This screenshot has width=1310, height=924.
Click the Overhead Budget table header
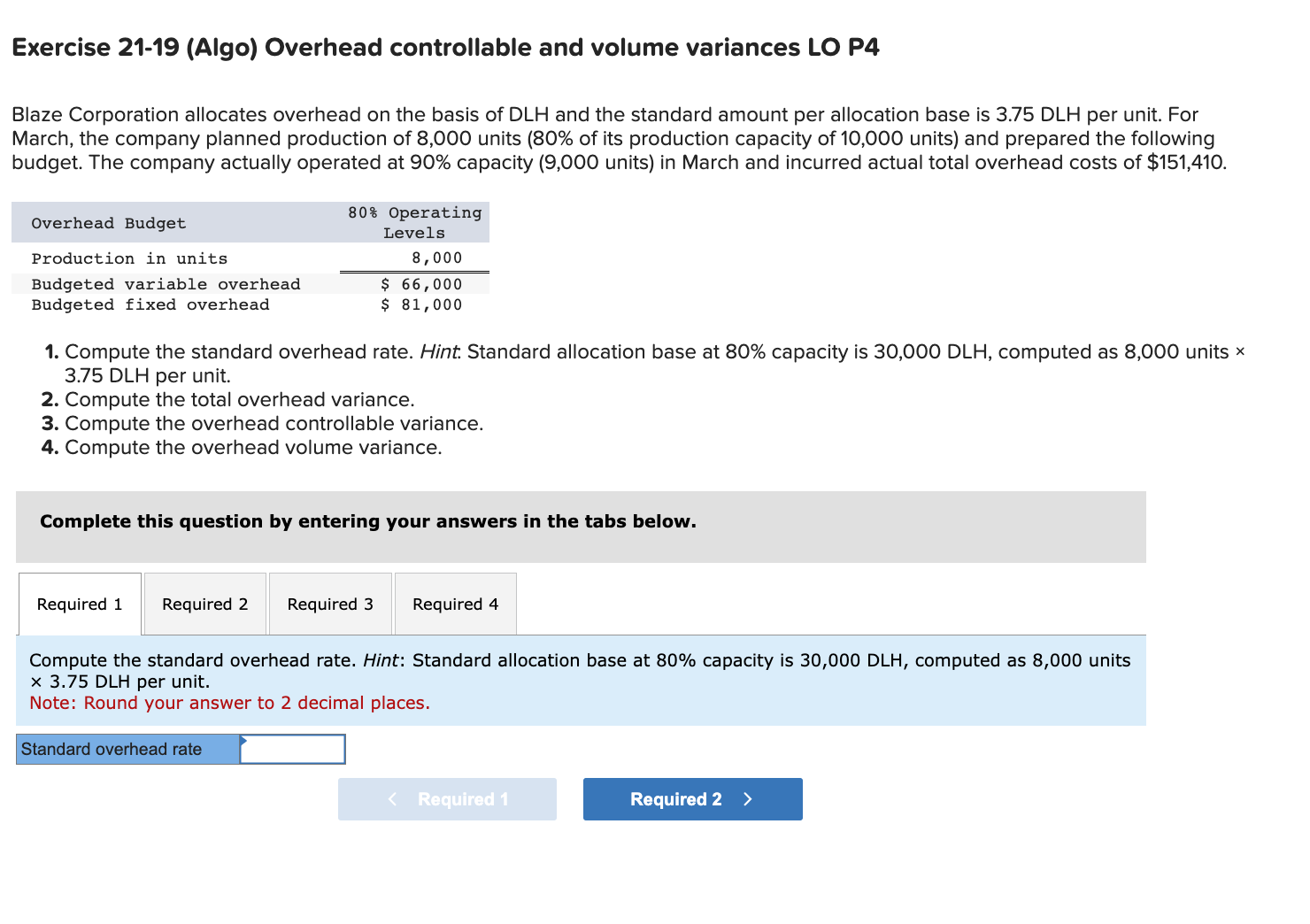[107, 222]
